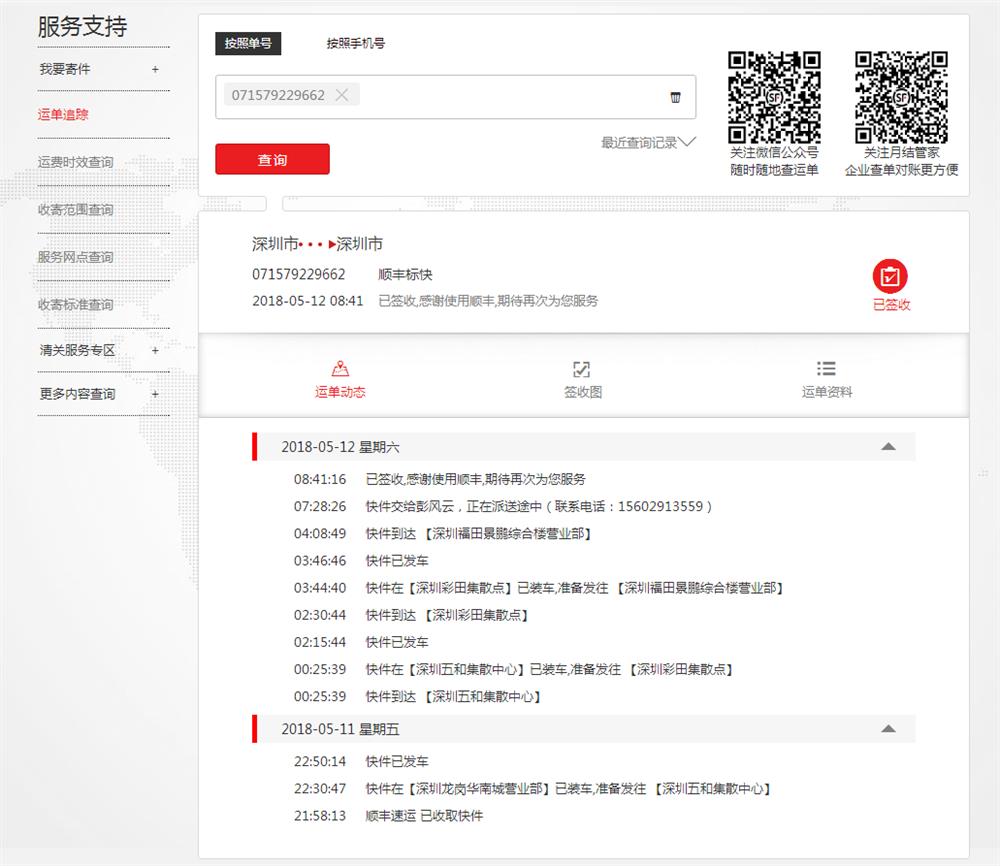The image size is (1000, 866).
Task: Click the 22:50:14 快件已发车 entry
Action: [361, 761]
